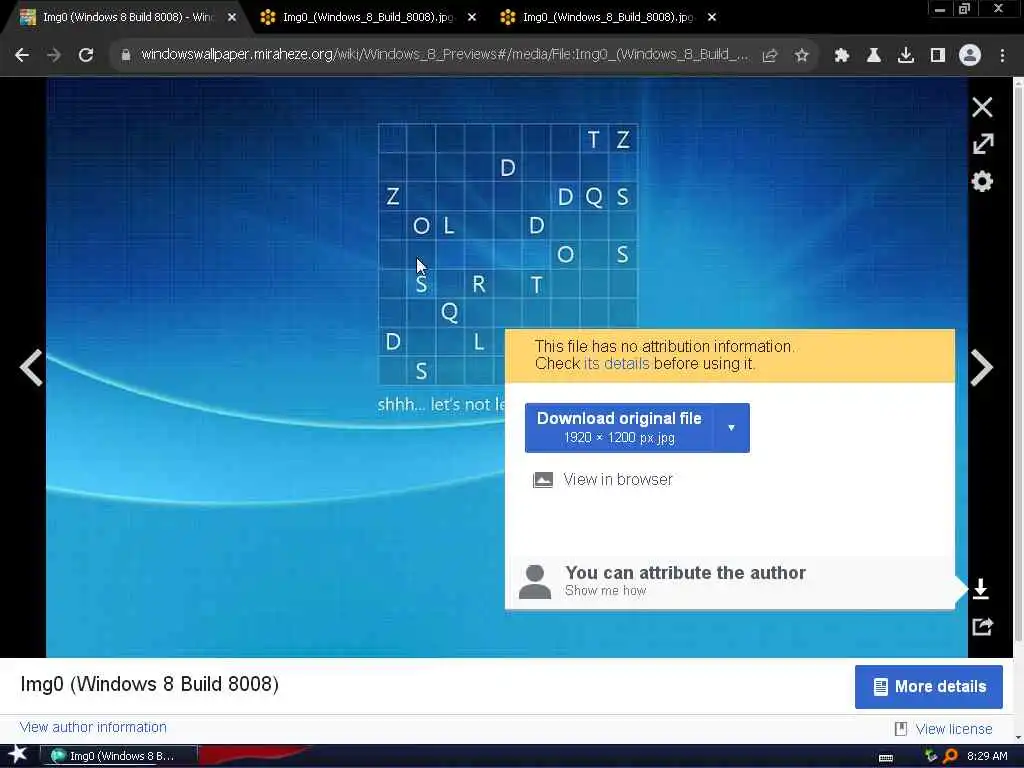Screen dimensions: 1024x768
Task: Select Img0 window taskbar button
Action: 118,756
